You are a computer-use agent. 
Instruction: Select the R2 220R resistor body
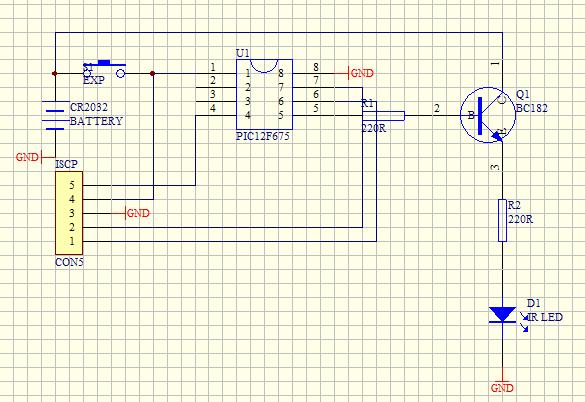tap(503, 220)
